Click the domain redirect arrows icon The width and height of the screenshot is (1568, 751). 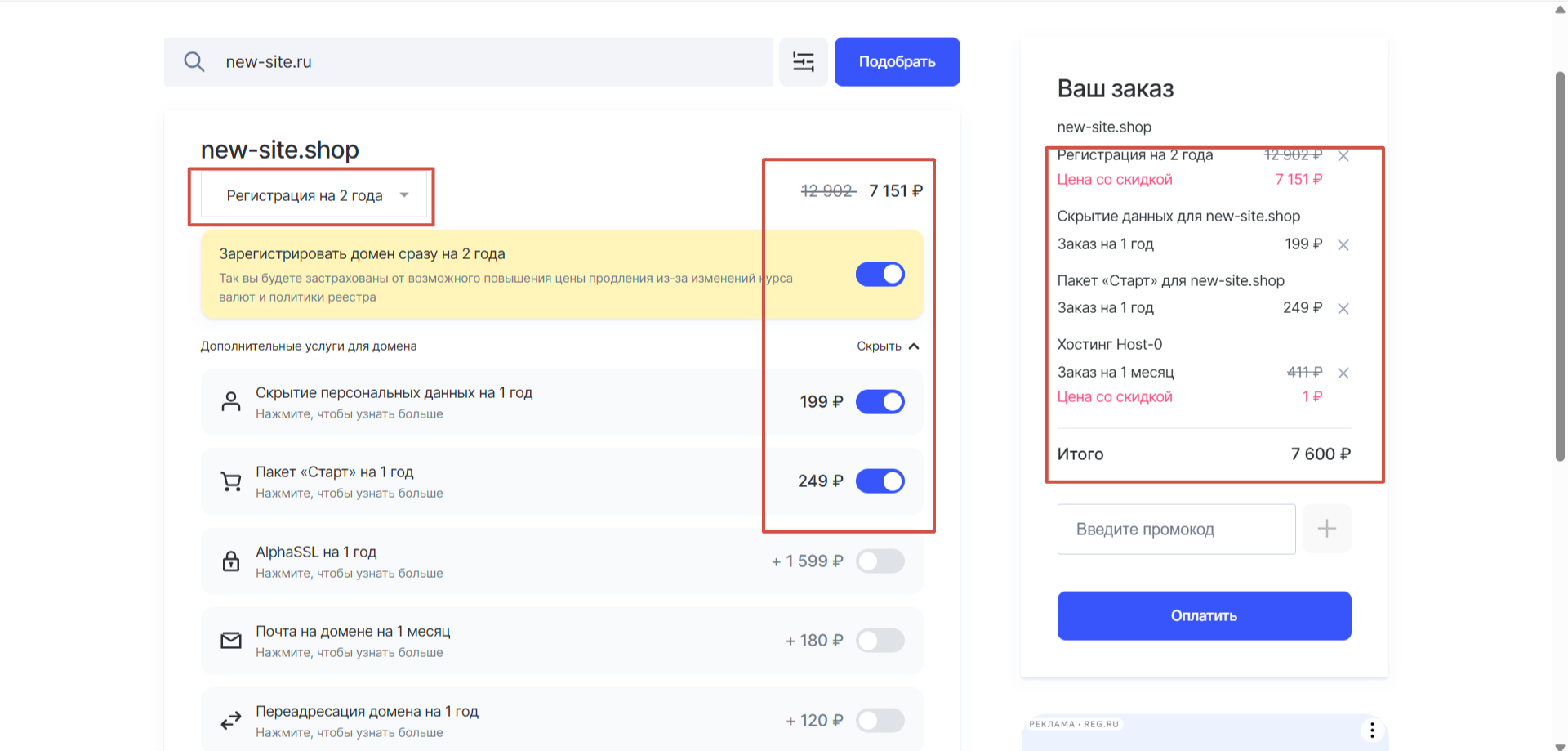pyautogui.click(x=231, y=721)
